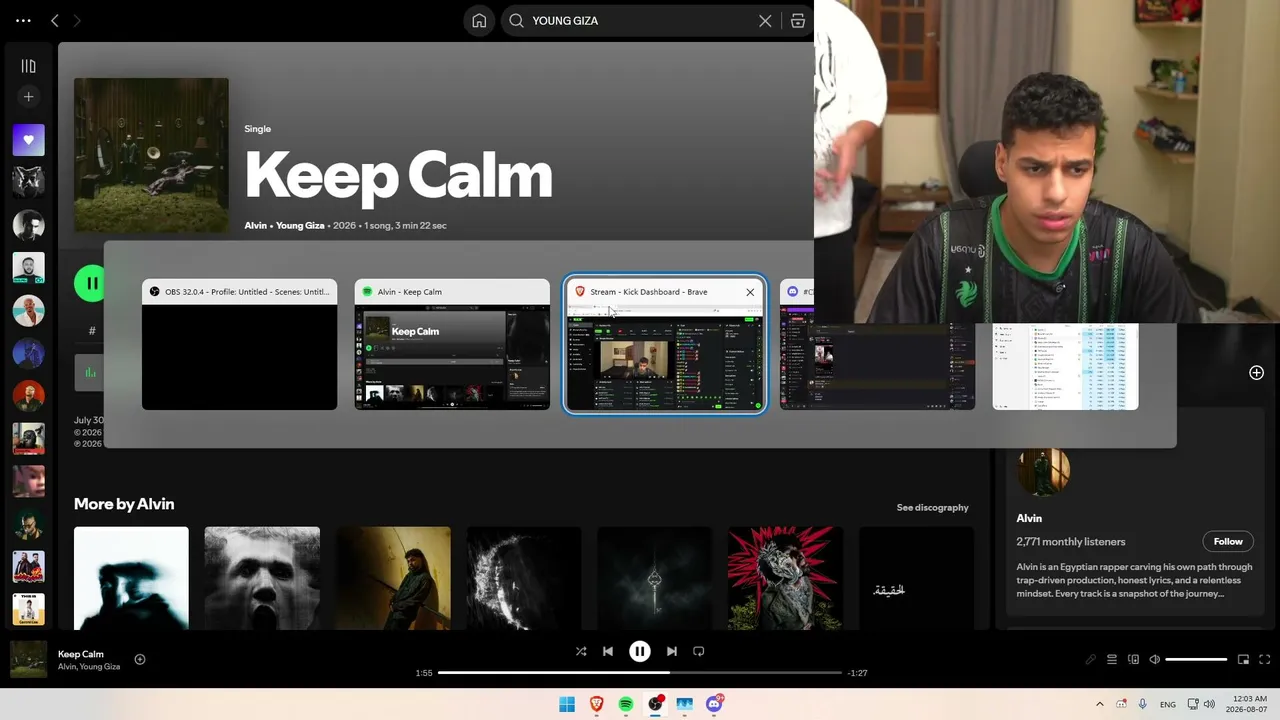The height and width of the screenshot is (720, 1280).
Task: Go to Spotify Home
Action: click(x=479, y=20)
